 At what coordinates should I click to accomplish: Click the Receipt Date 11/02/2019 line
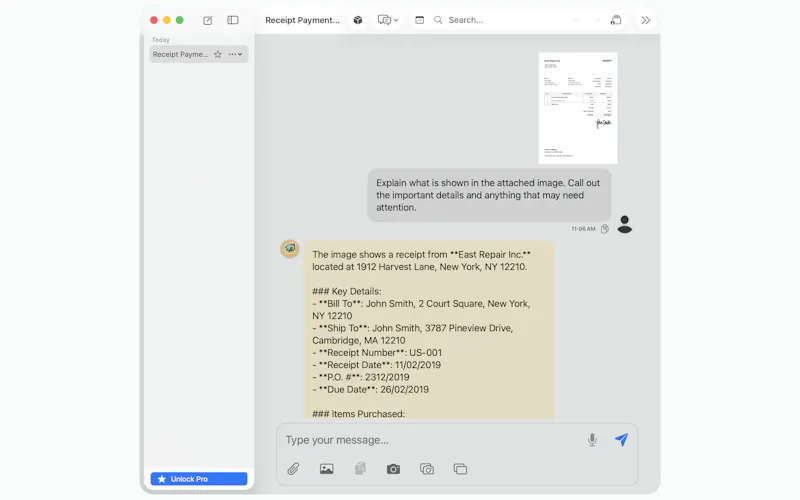pyautogui.click(x=377, y=365)
